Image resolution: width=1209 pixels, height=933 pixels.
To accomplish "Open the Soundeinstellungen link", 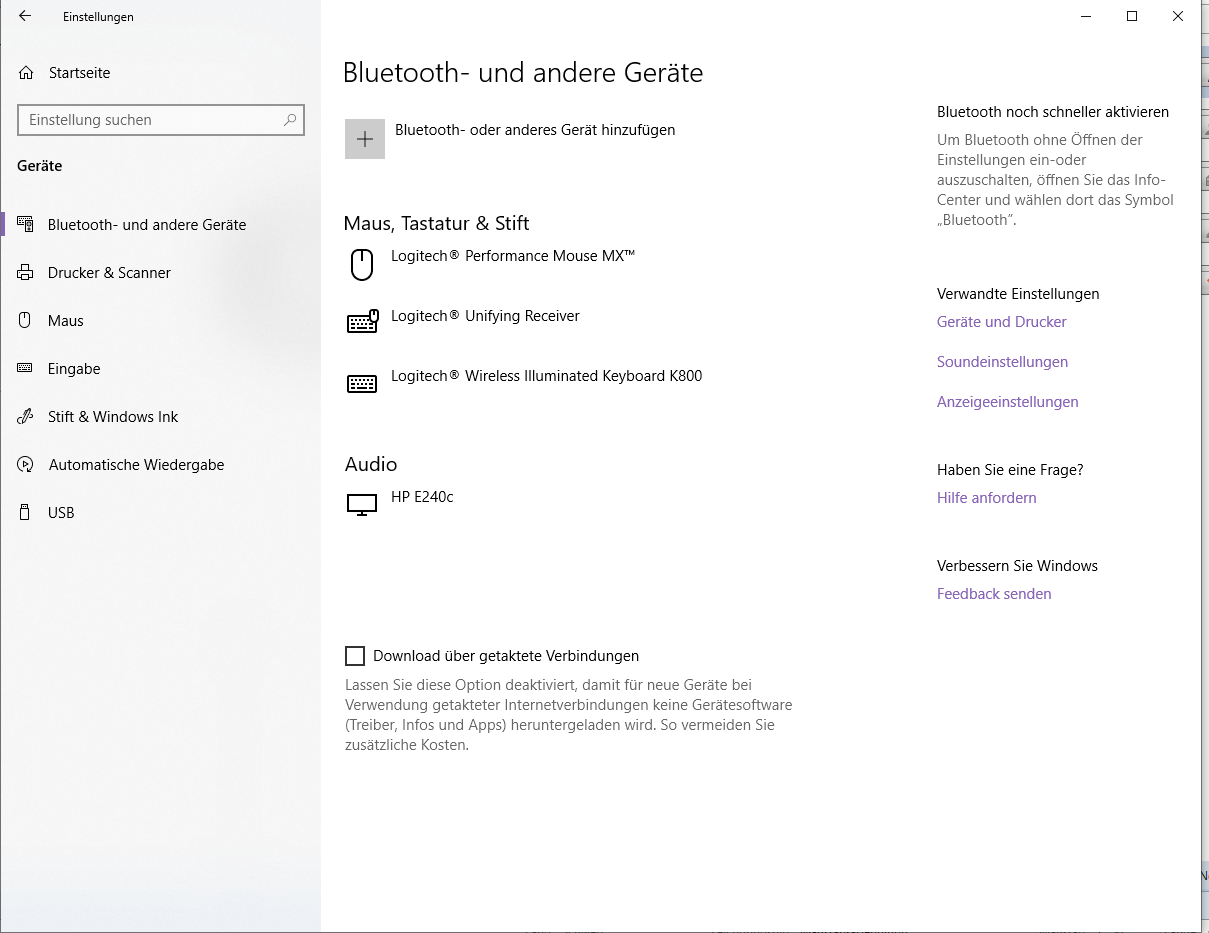I will coord(1002,362).
